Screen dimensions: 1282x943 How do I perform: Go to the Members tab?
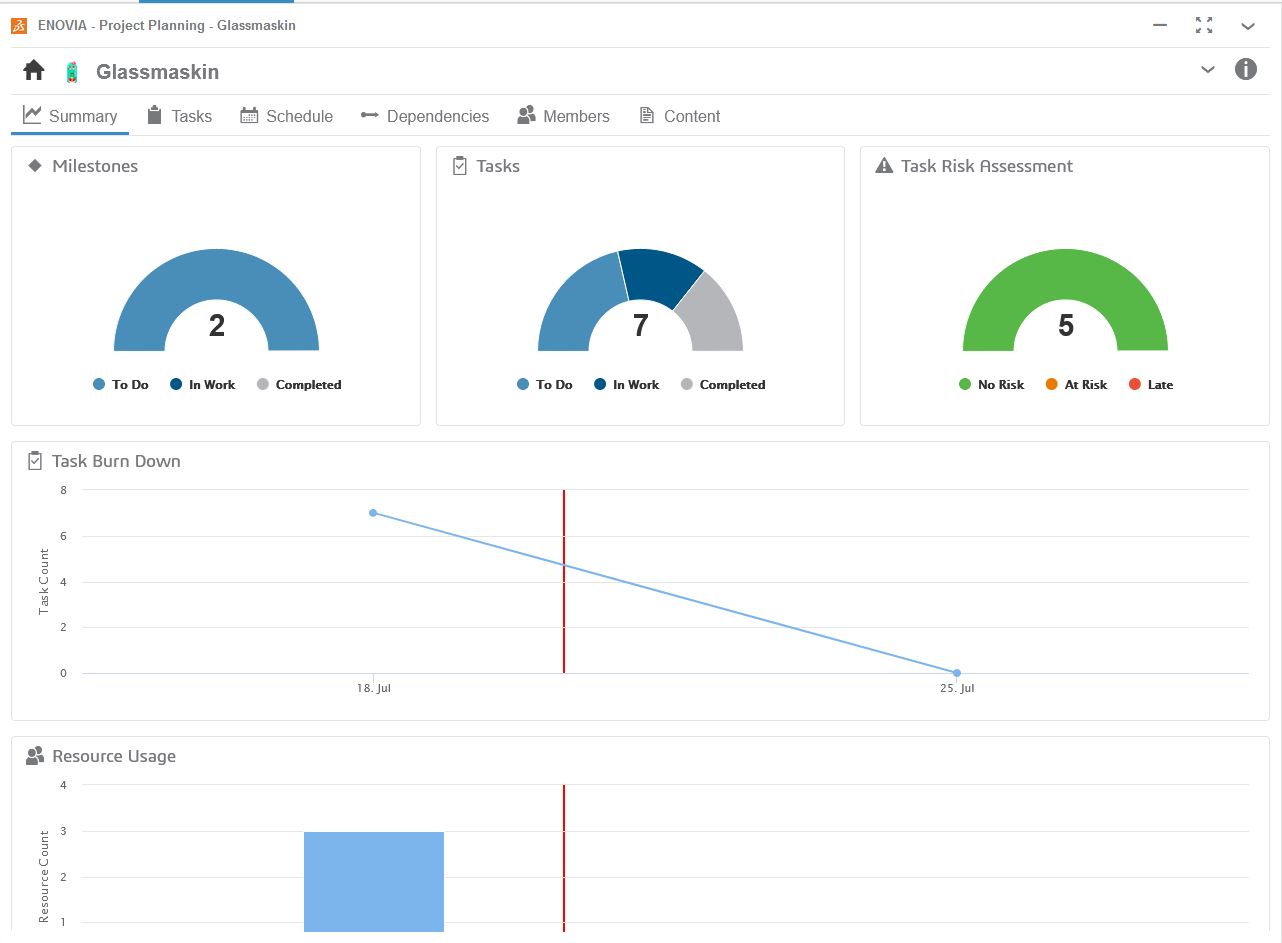pos(563,116)
